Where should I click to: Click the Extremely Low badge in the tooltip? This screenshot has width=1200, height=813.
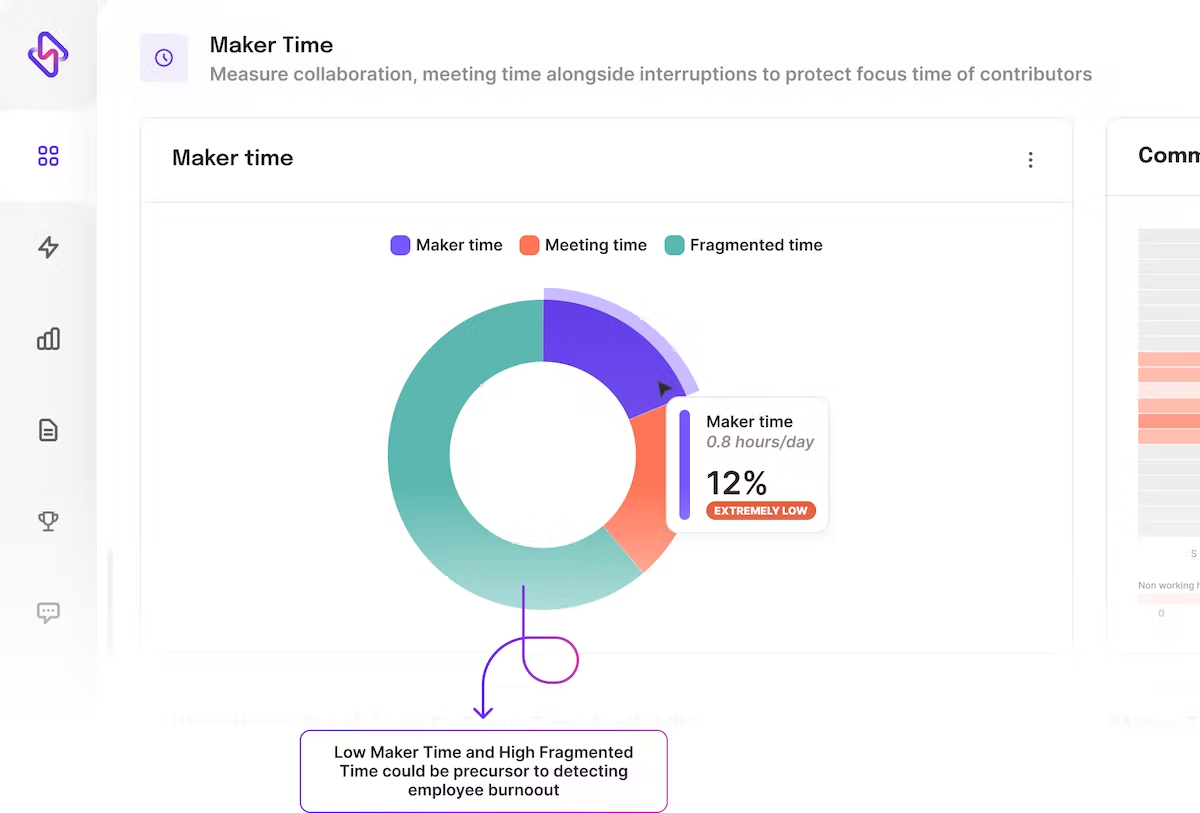760,511
